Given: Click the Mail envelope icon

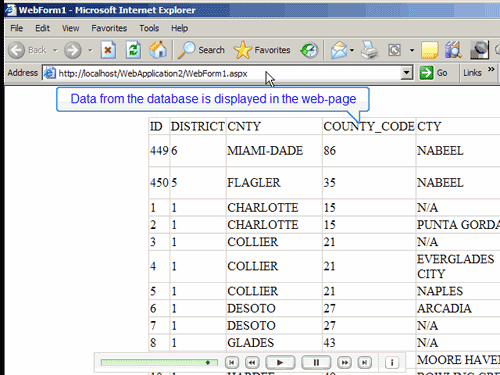Looking at the screenshot, I should pos(339,50).
